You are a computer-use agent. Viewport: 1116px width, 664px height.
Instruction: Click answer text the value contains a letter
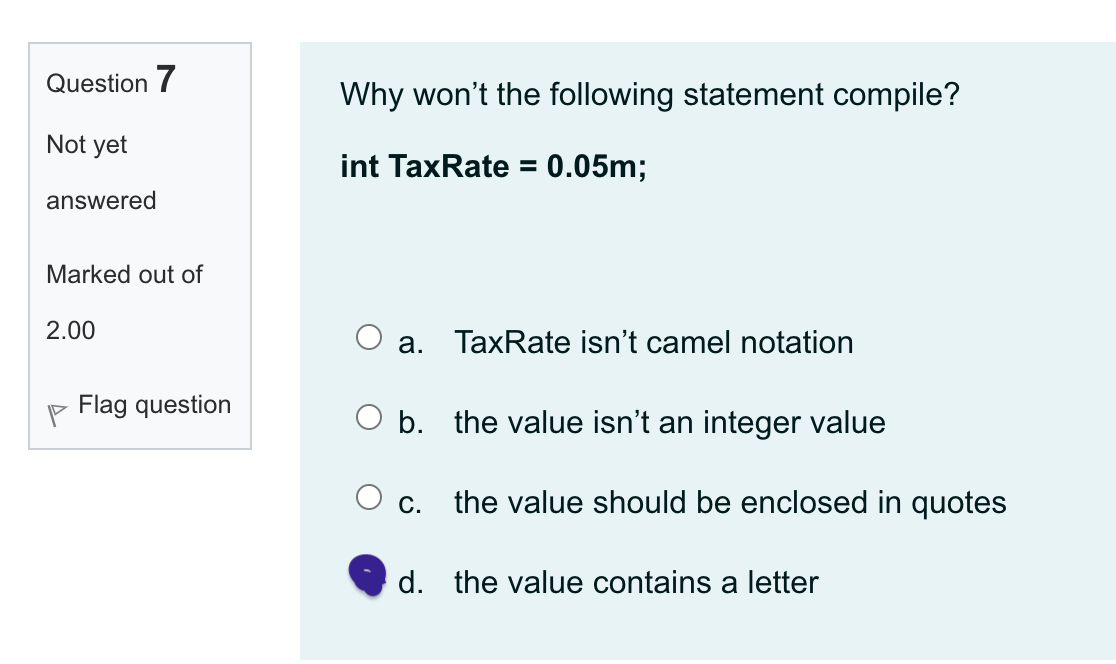point(636,583)
